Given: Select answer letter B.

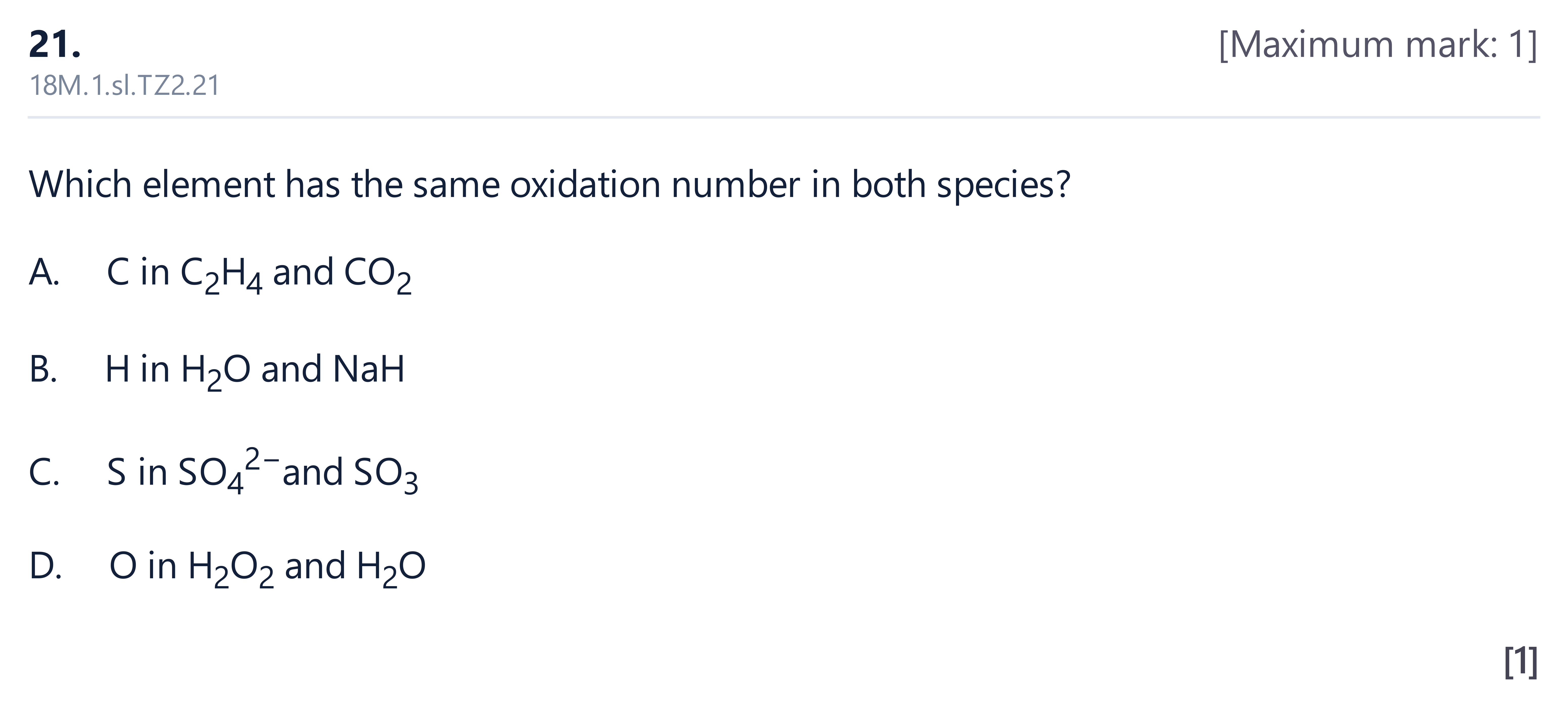Looking at the screenshot, I should (43, 369).
